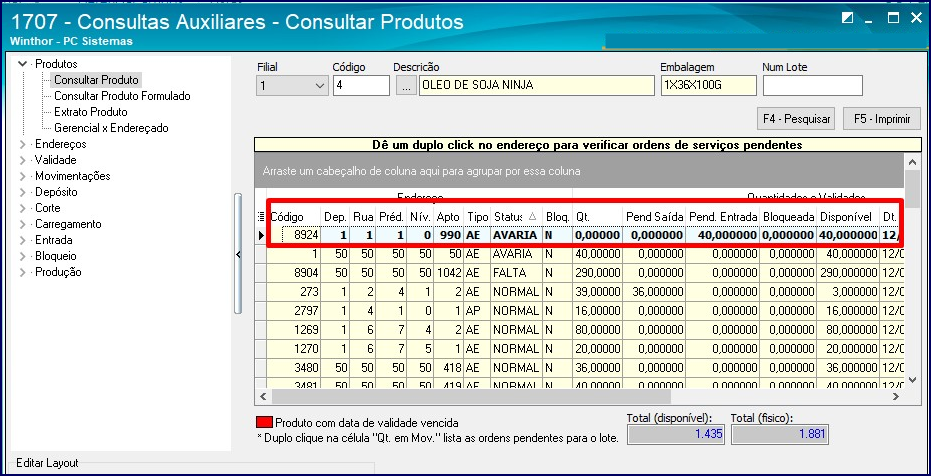Viewport: 931px width, 476px height.
Task: Select row with código 8904
Action: click(x=579, y=272)
